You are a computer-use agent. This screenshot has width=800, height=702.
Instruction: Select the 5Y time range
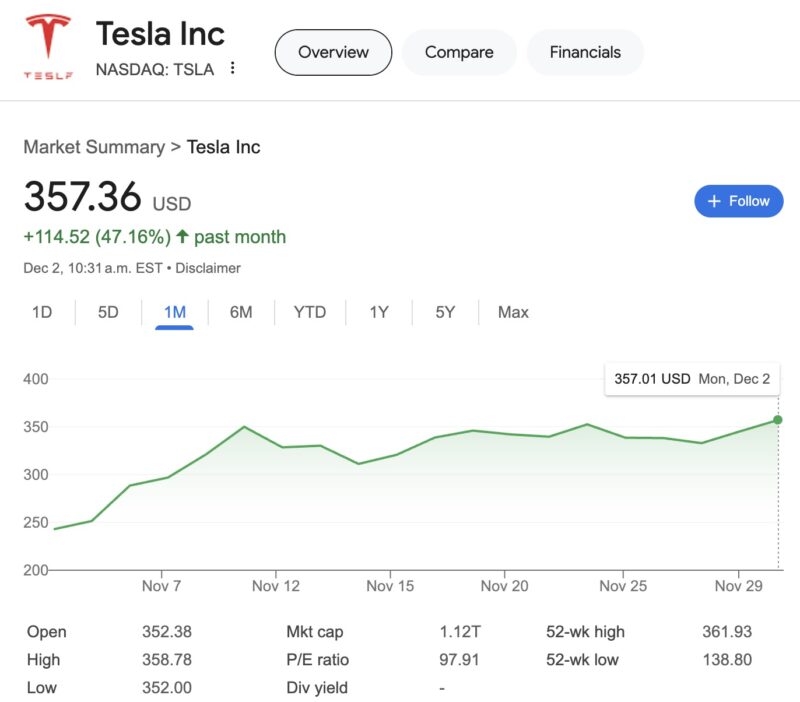[x=445, y=312]
